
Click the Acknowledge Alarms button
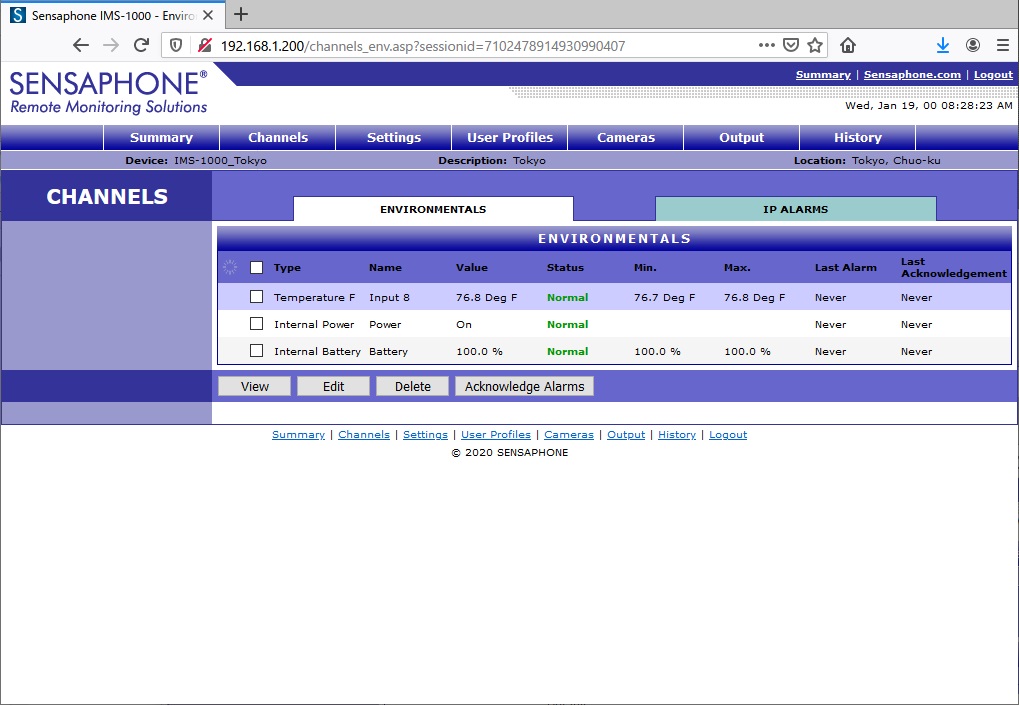click(x=524, y=386)
